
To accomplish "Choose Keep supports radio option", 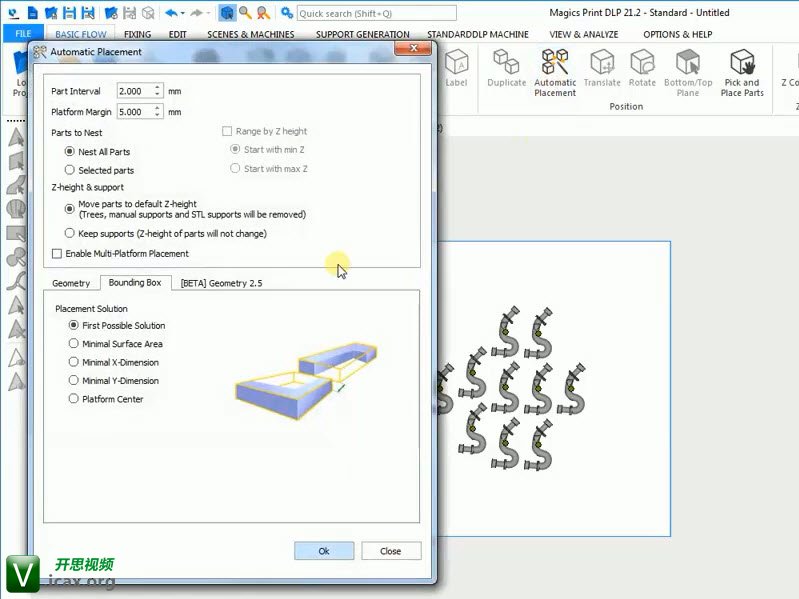I will (70, 233).
